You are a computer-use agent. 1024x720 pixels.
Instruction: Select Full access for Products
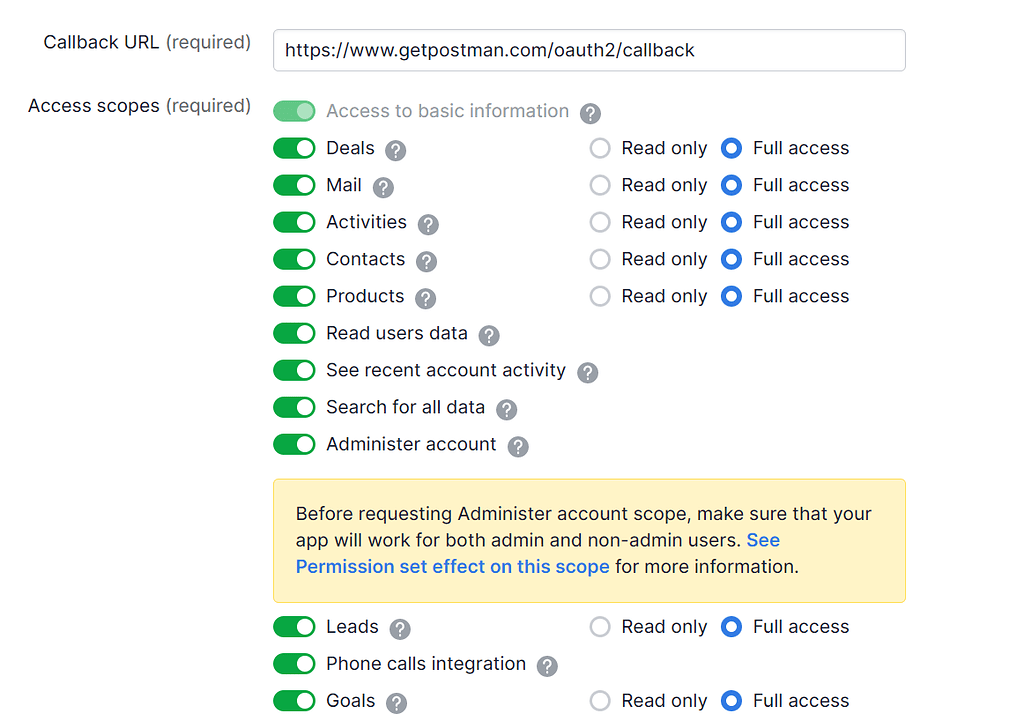(732, 296)
